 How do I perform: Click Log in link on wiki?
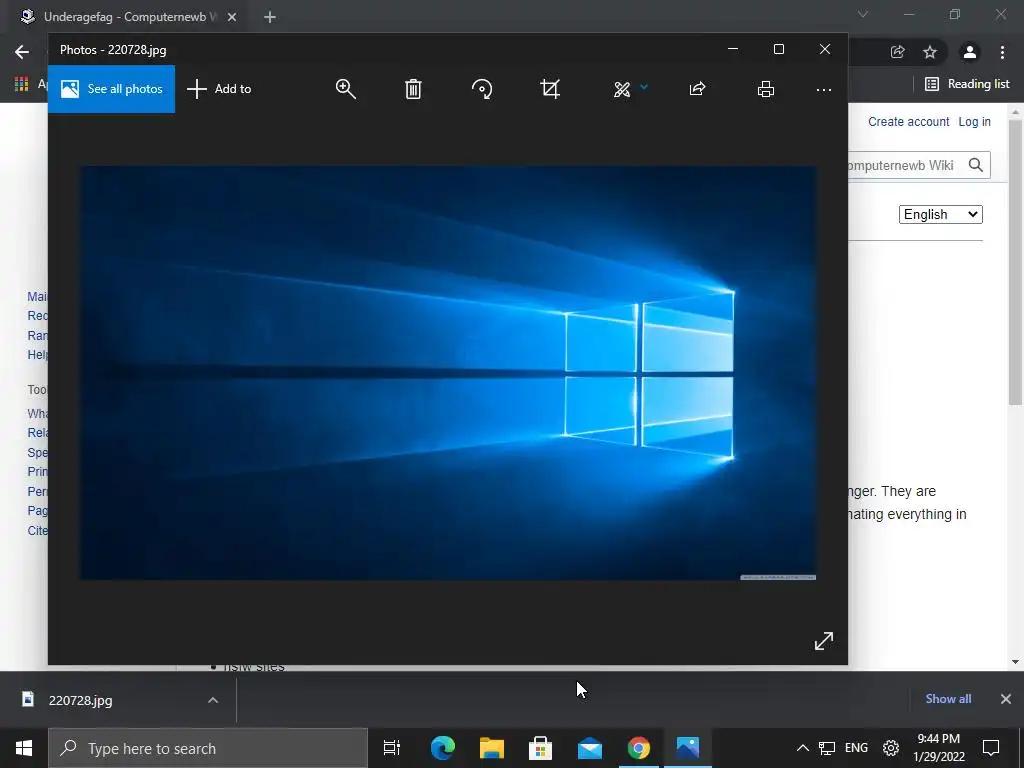(974, 121)
